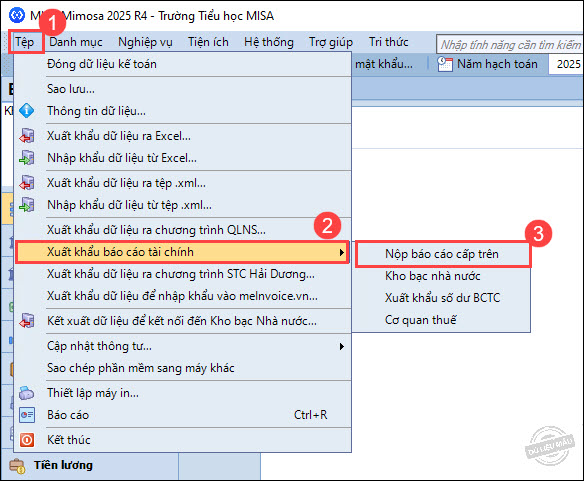Click the Thiết lập máy in printer icon
The height and width of the screenshot is (481, 584).
coord(26,393)
